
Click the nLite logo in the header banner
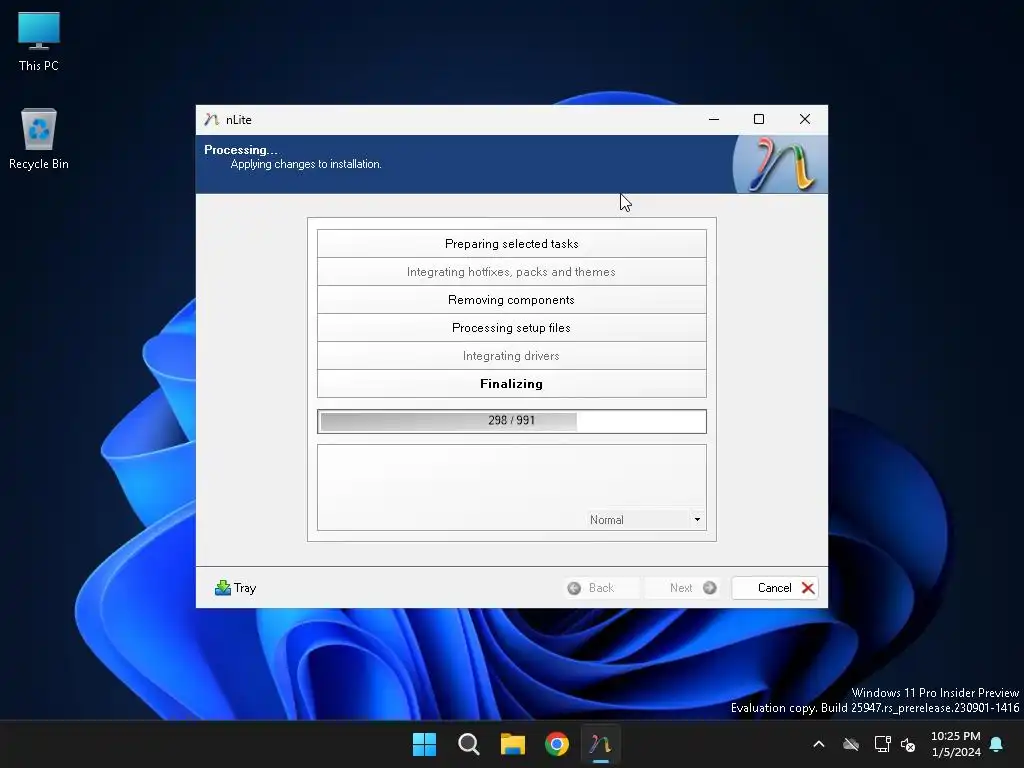click(780, 164)
